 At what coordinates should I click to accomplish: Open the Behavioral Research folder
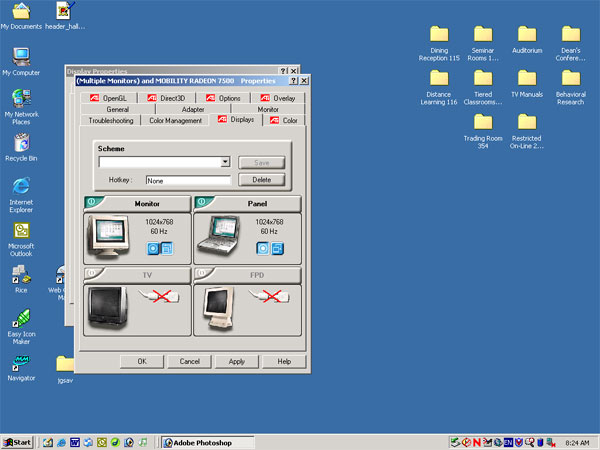(x=571, y=88)
